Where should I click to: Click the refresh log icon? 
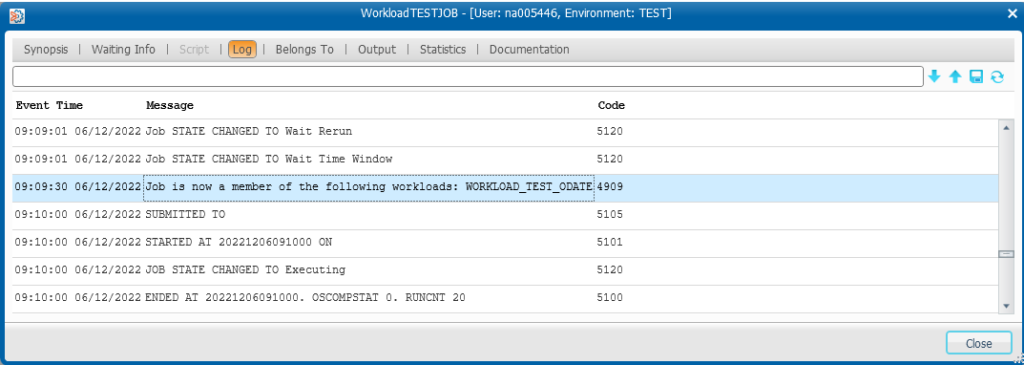point(997,76)
